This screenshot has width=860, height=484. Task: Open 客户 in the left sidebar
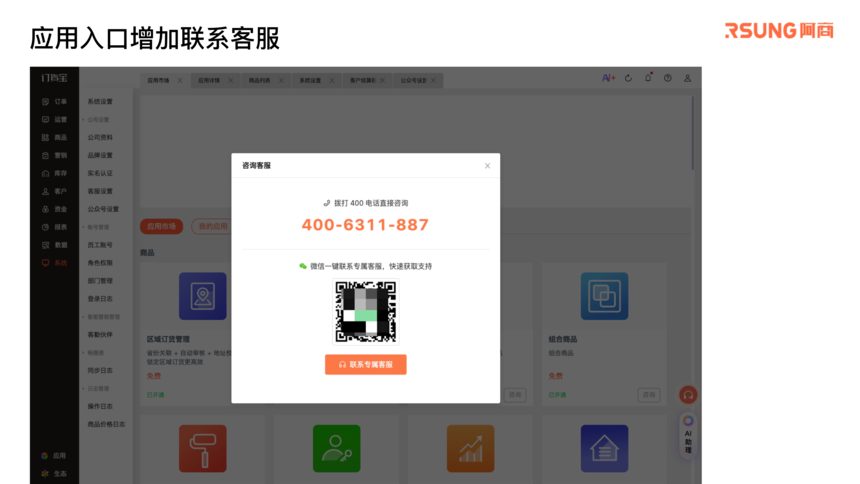click(x=54, y=192)
